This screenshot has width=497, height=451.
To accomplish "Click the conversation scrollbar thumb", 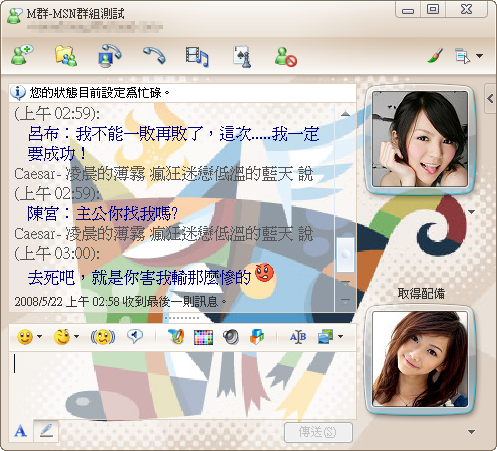I will pyautogui.click(x=345, y=255).
